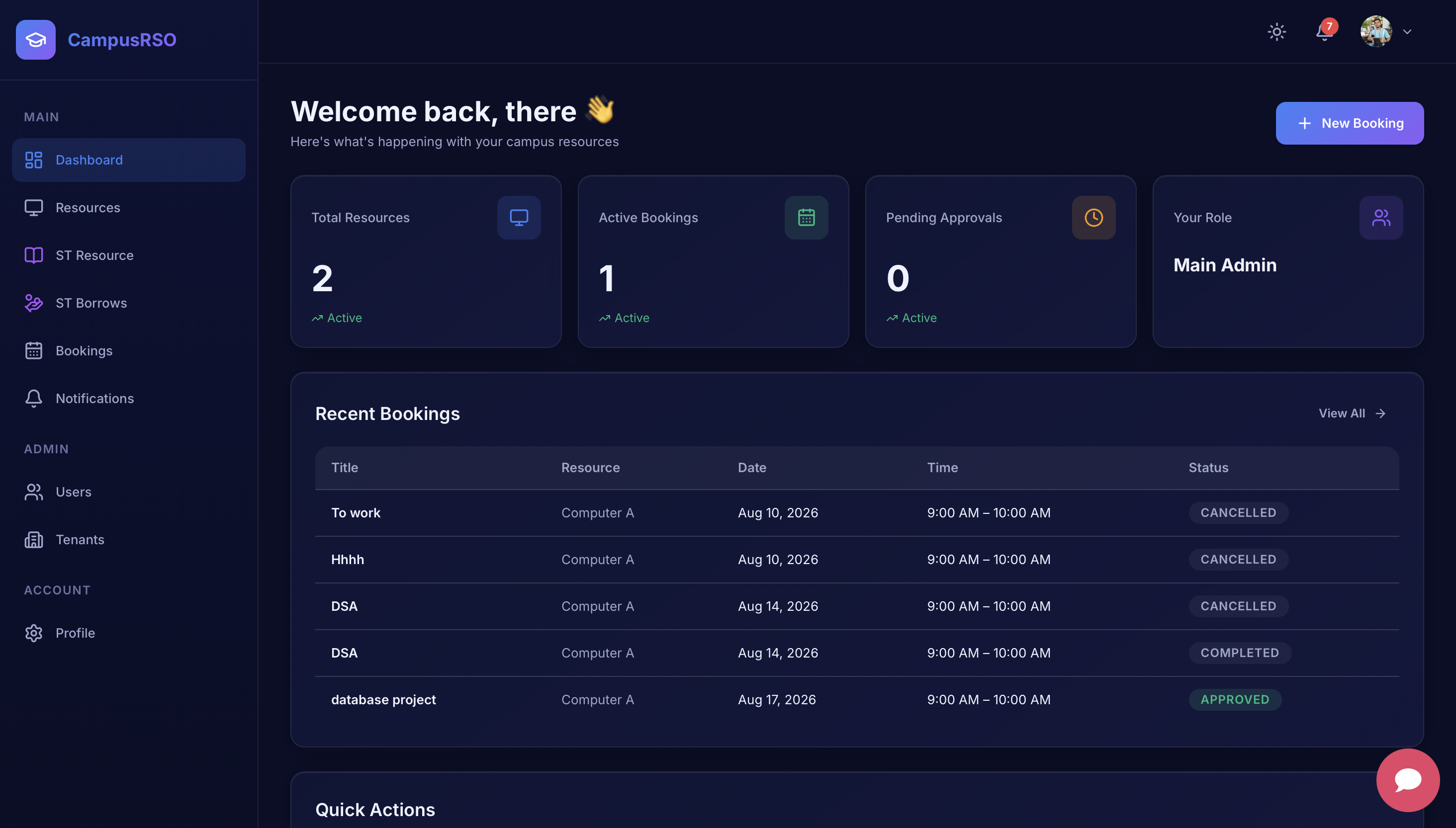The height and width of the screenshot is (828, 1456).
Task: Open Tenants menu label
Action: [80, 540]
